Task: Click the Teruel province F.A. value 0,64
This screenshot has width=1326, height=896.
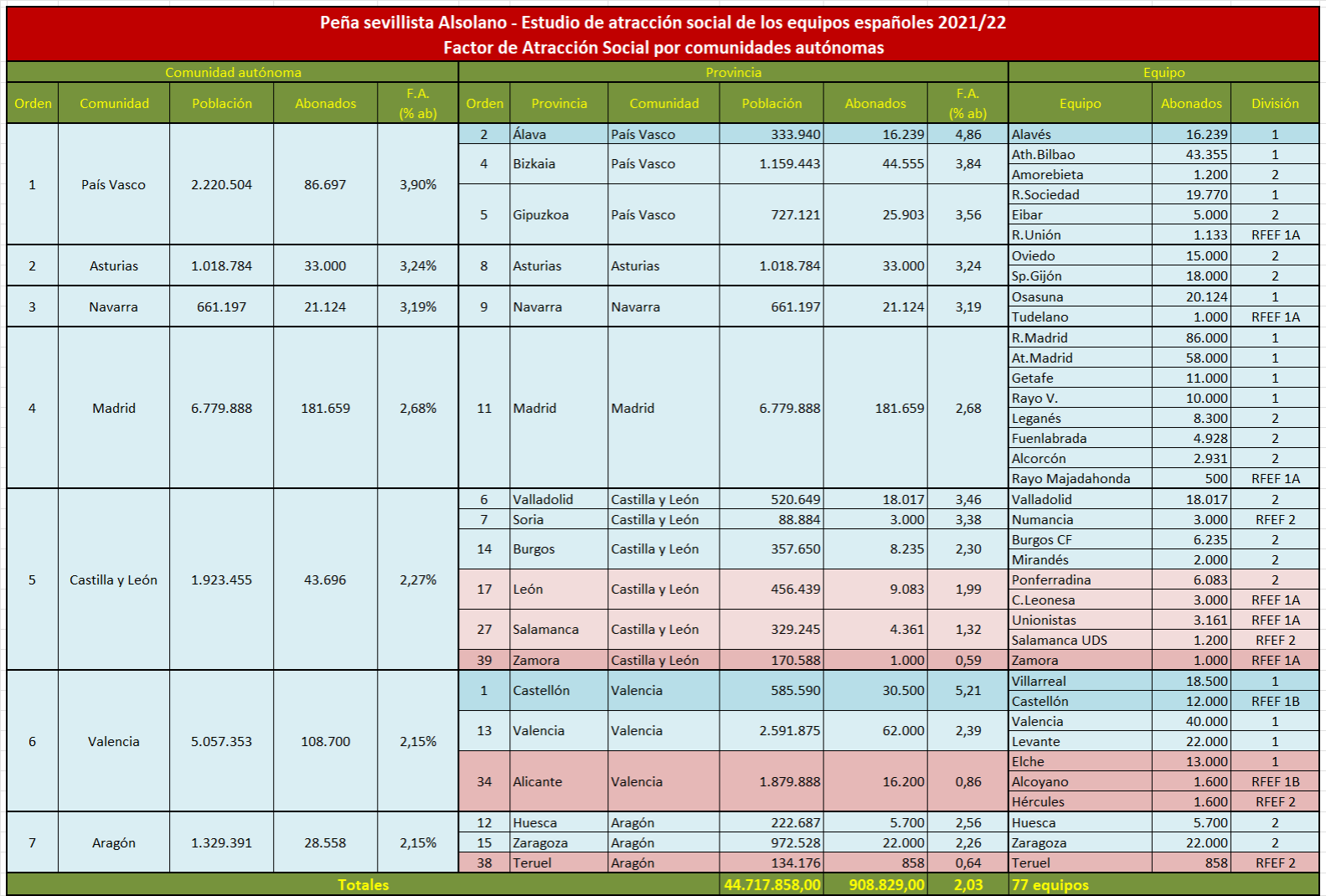Action: (x=968, y=863)
